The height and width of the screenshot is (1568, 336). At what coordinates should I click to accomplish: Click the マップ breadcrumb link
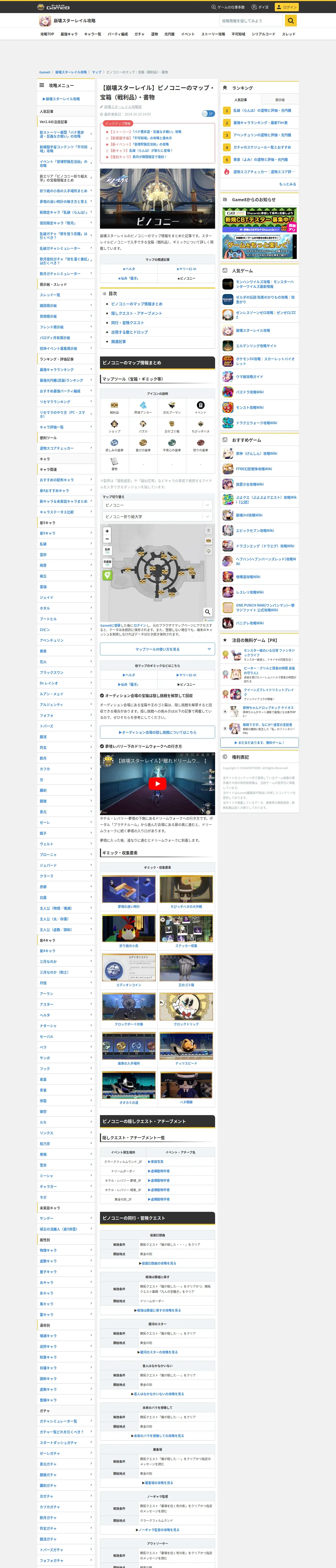pos(96,72)
